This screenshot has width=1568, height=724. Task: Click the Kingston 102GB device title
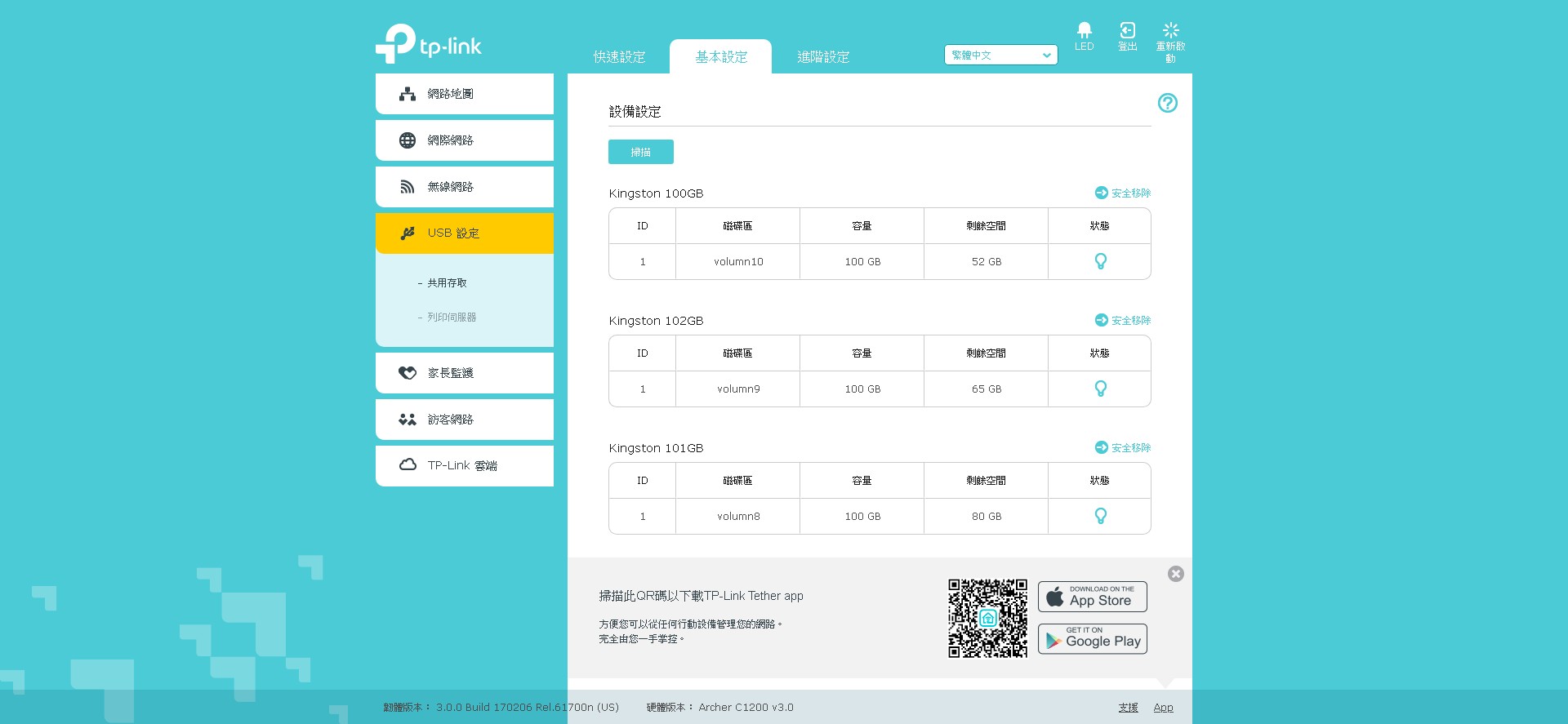pos(656,321)
